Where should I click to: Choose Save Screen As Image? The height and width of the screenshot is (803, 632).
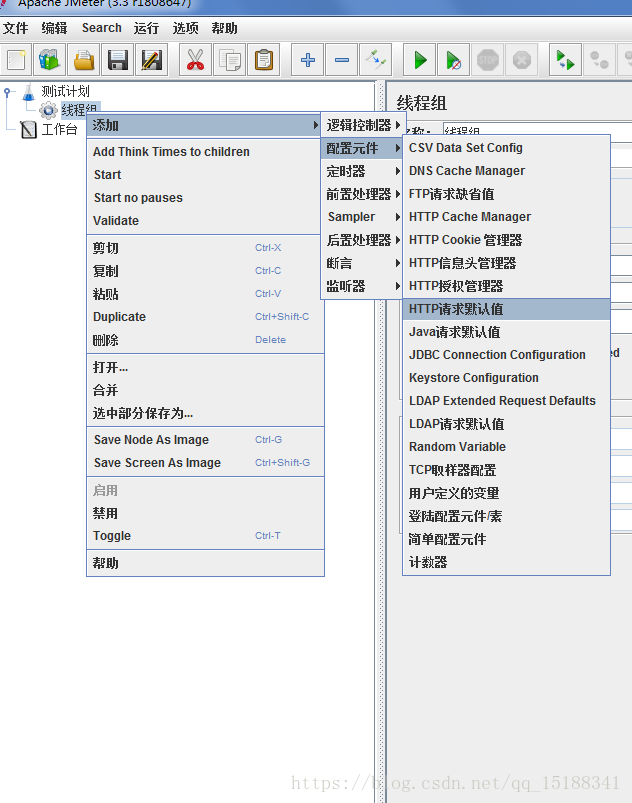(205, 463)
